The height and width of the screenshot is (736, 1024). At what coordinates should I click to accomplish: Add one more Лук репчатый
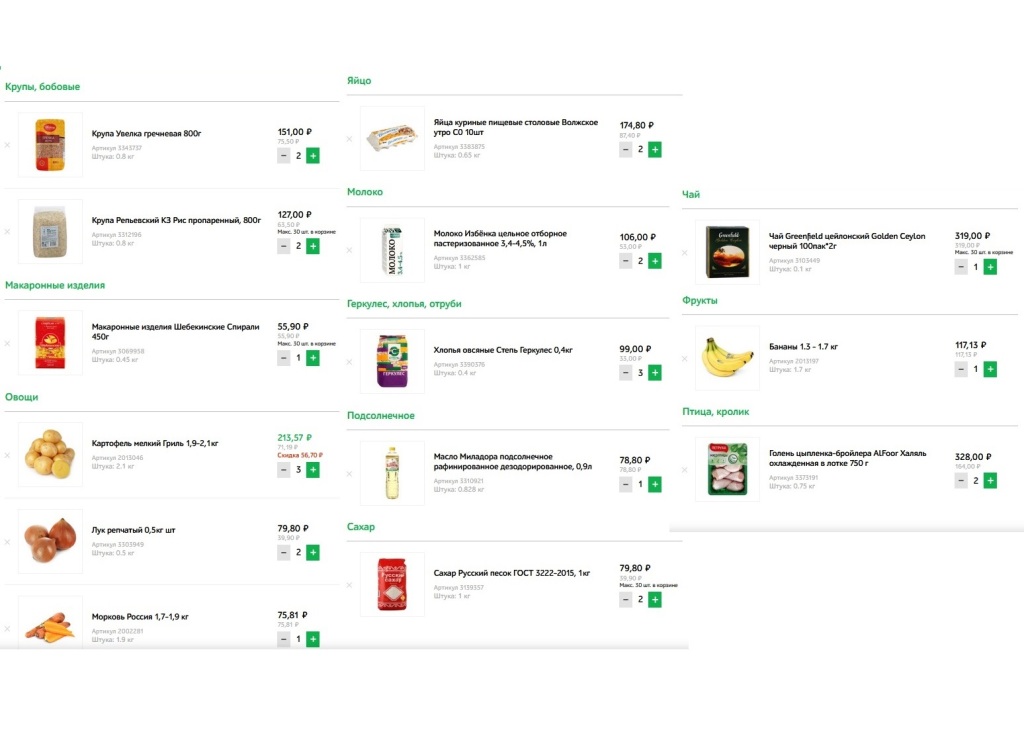click(313, 553)
